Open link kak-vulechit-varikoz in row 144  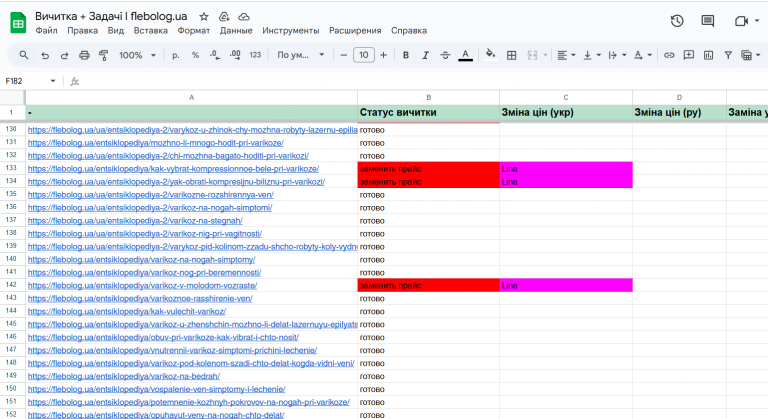tap(127, 312)
